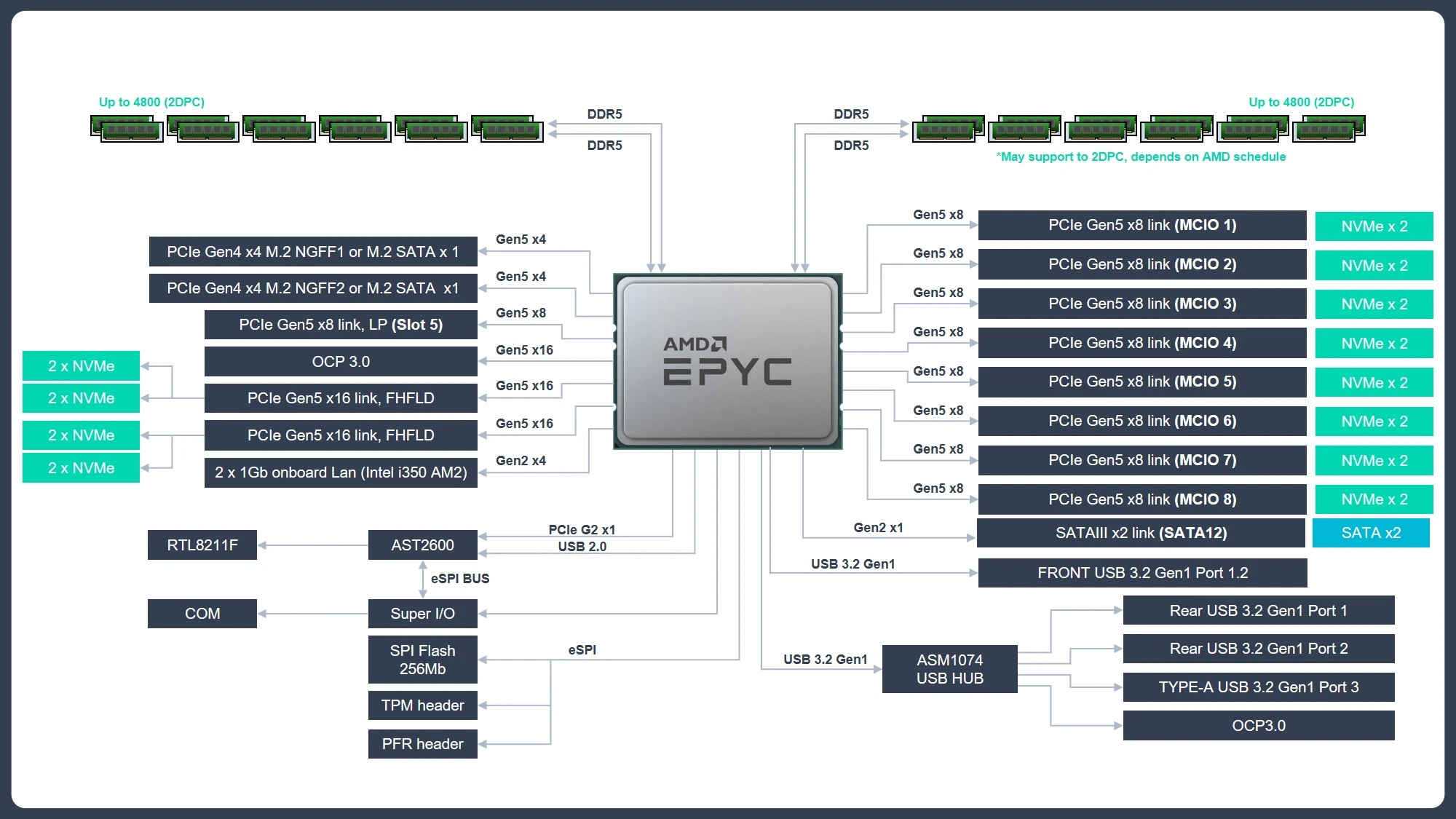Image resolution: width=1456 pixels, height=819 pixels.
Task: Click the TYPE-A USB 3.2 Gen1 Port 3 box
Action: click(1258, 687)
